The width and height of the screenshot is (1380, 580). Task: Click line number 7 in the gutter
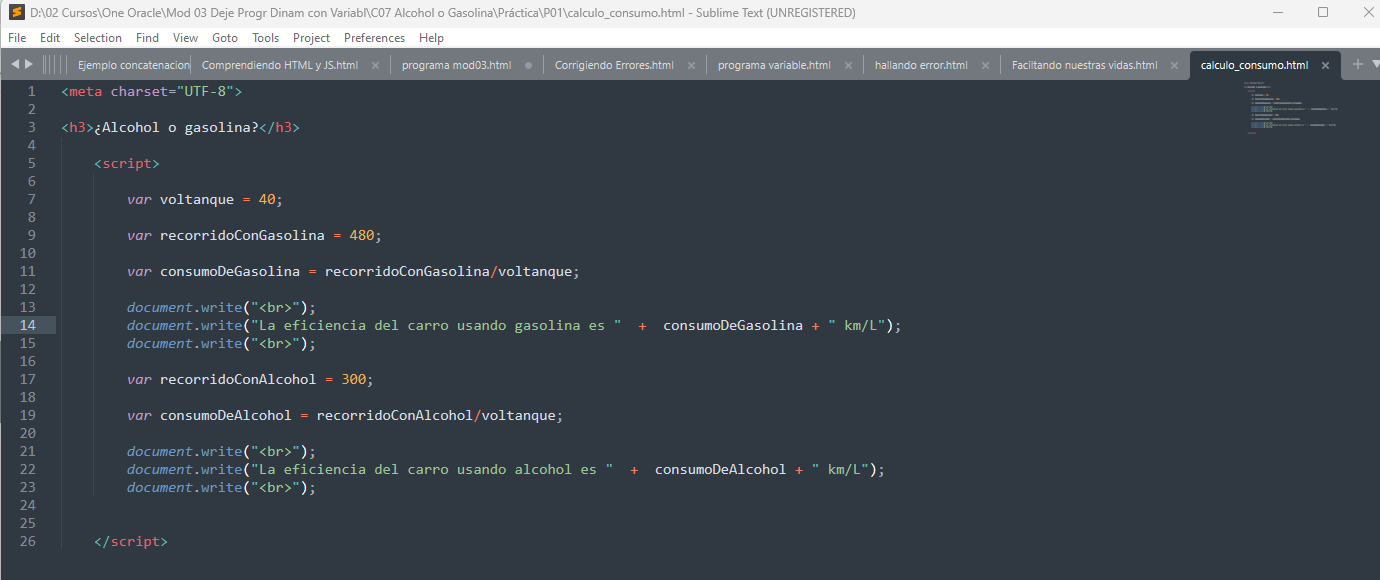click(x=31, y=199)
